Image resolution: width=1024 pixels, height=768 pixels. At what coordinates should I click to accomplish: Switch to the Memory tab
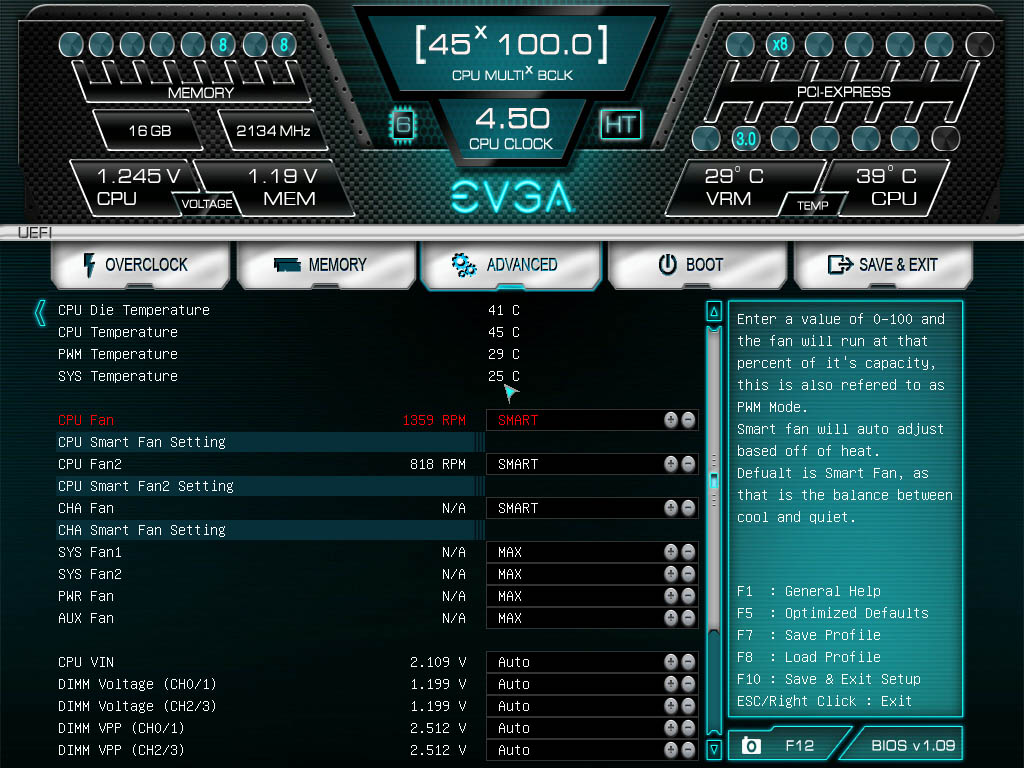click(327, 264)
